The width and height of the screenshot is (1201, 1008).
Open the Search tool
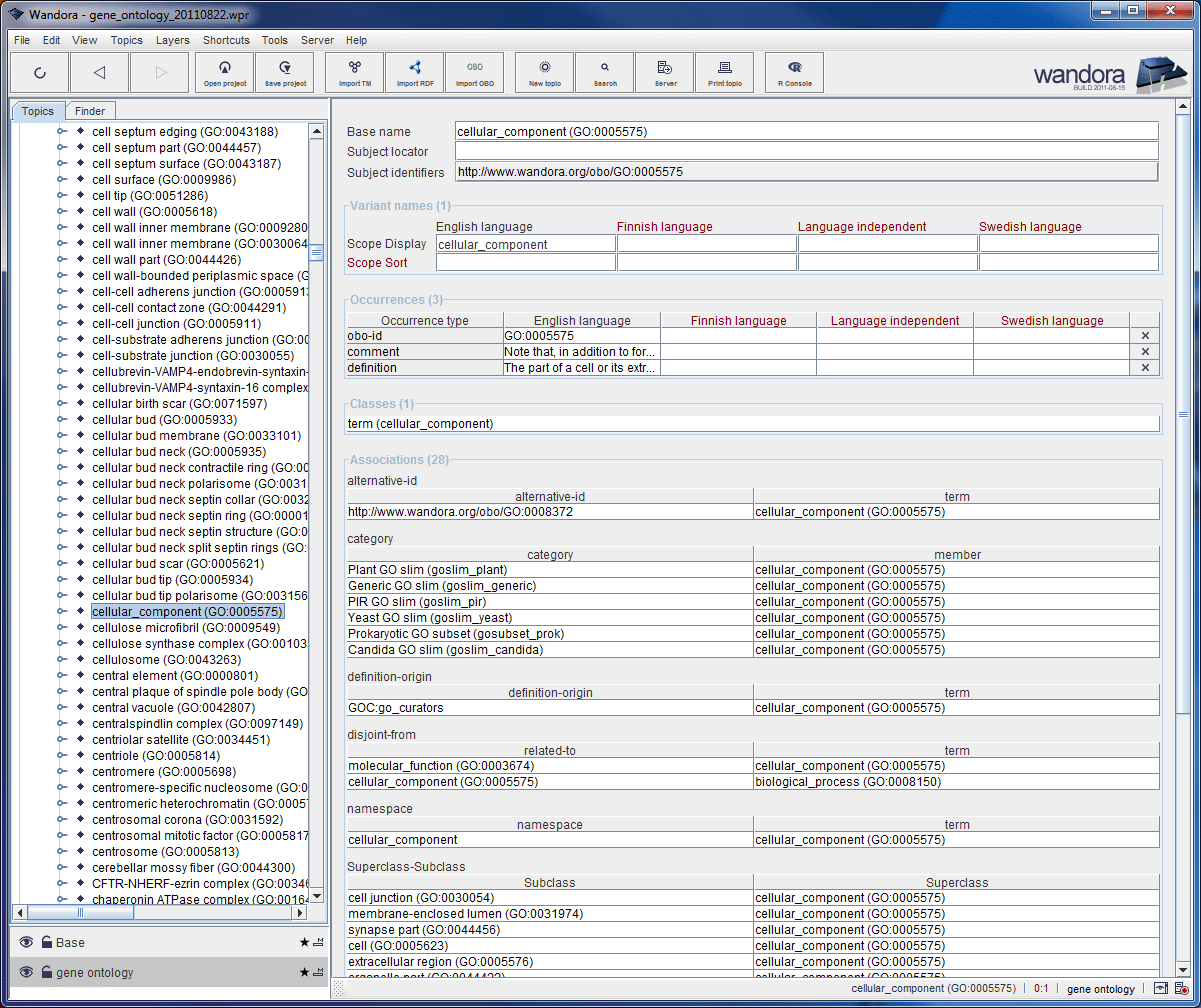[603, 72]
